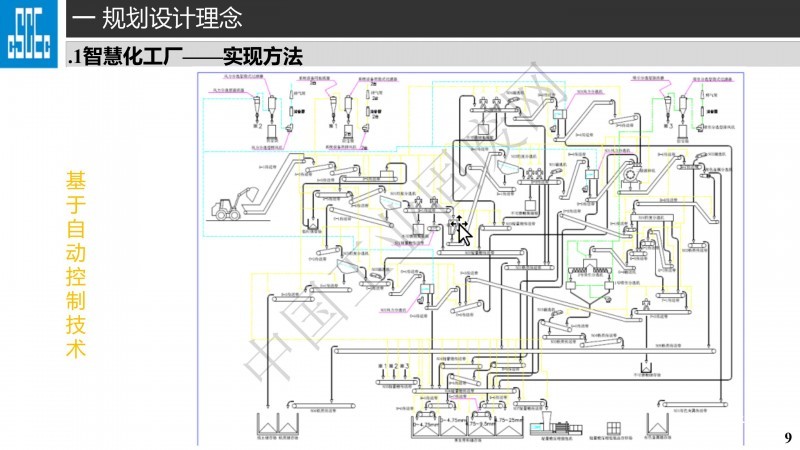This screenshot has width=800, height=450.
Task: Click the #1 arrow marker above the bottom conveyor
Action: point(383,372)
